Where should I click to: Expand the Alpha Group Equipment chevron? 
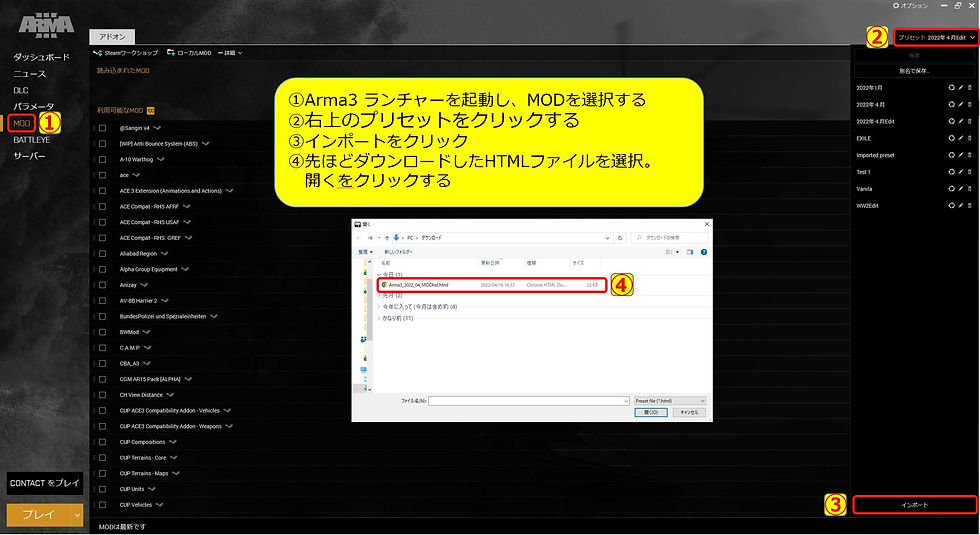(x=185, y=269)
